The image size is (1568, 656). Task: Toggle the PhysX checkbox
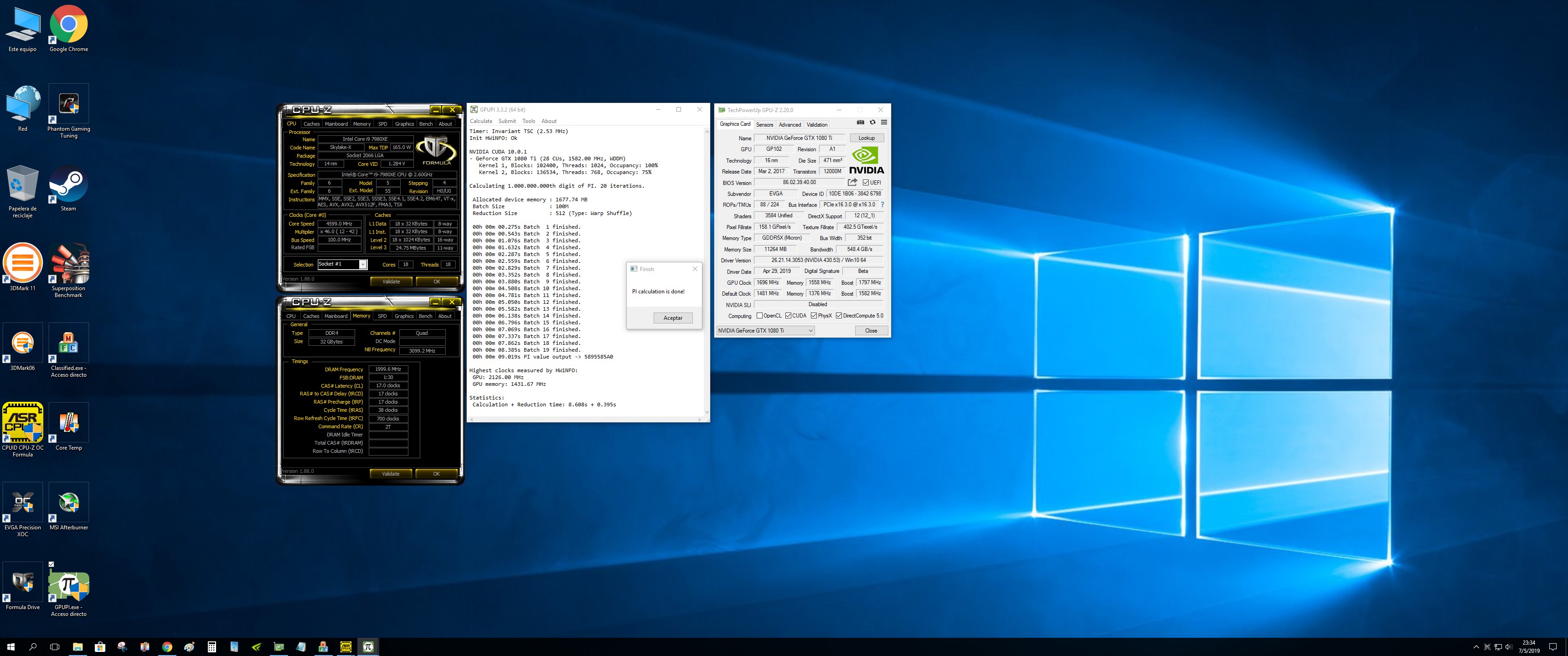pos(814,316)
